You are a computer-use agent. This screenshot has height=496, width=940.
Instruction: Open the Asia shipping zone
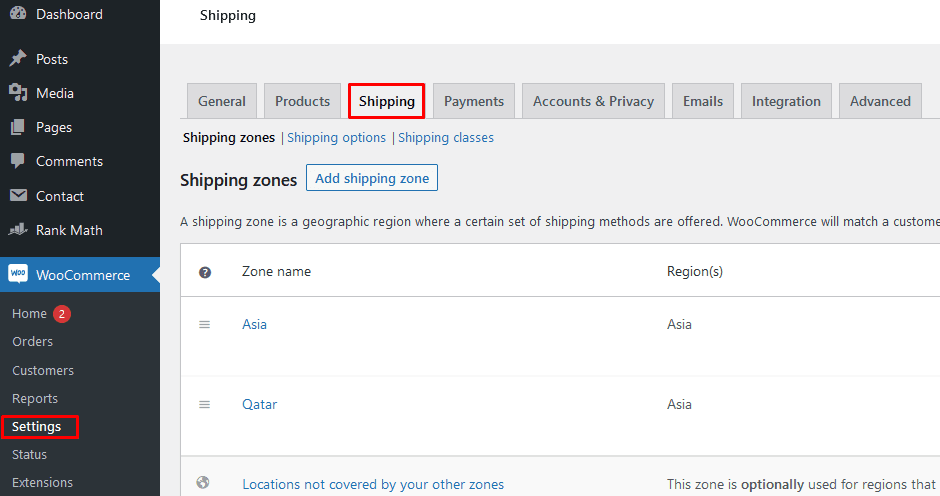254,324
